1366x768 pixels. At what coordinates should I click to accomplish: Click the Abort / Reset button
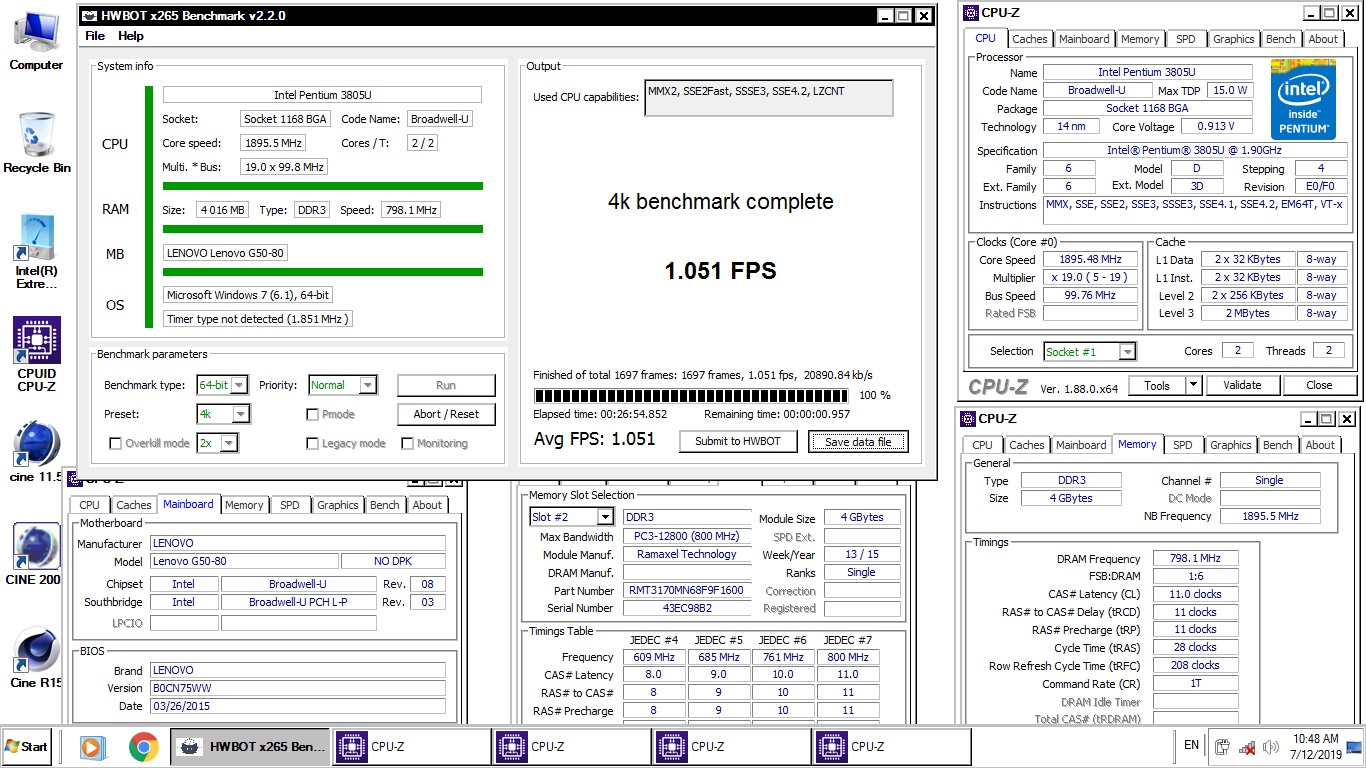pyautogui.click(x=446, y=414)
